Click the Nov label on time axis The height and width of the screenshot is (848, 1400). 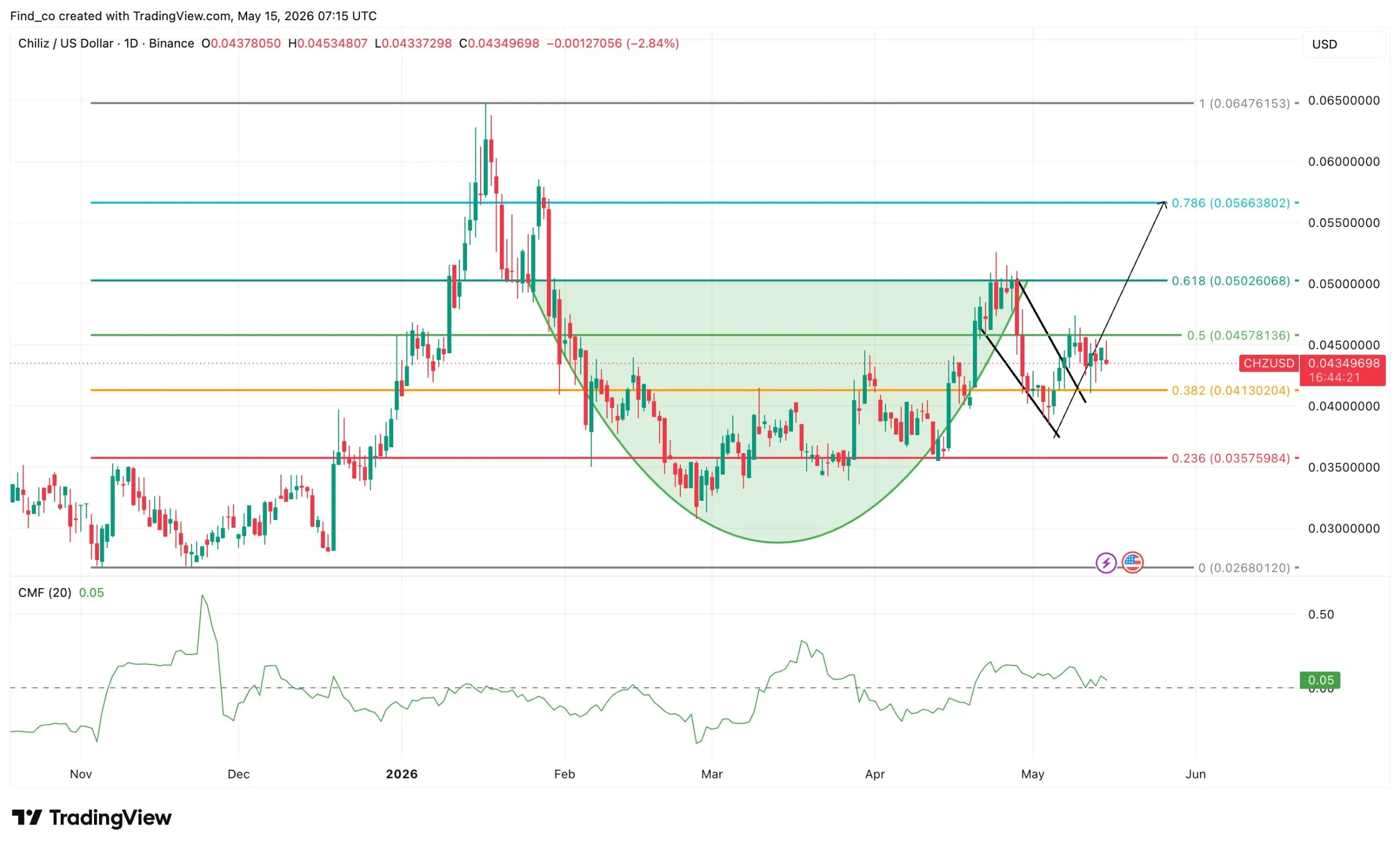pyautogui.click(x=81, y=774)
